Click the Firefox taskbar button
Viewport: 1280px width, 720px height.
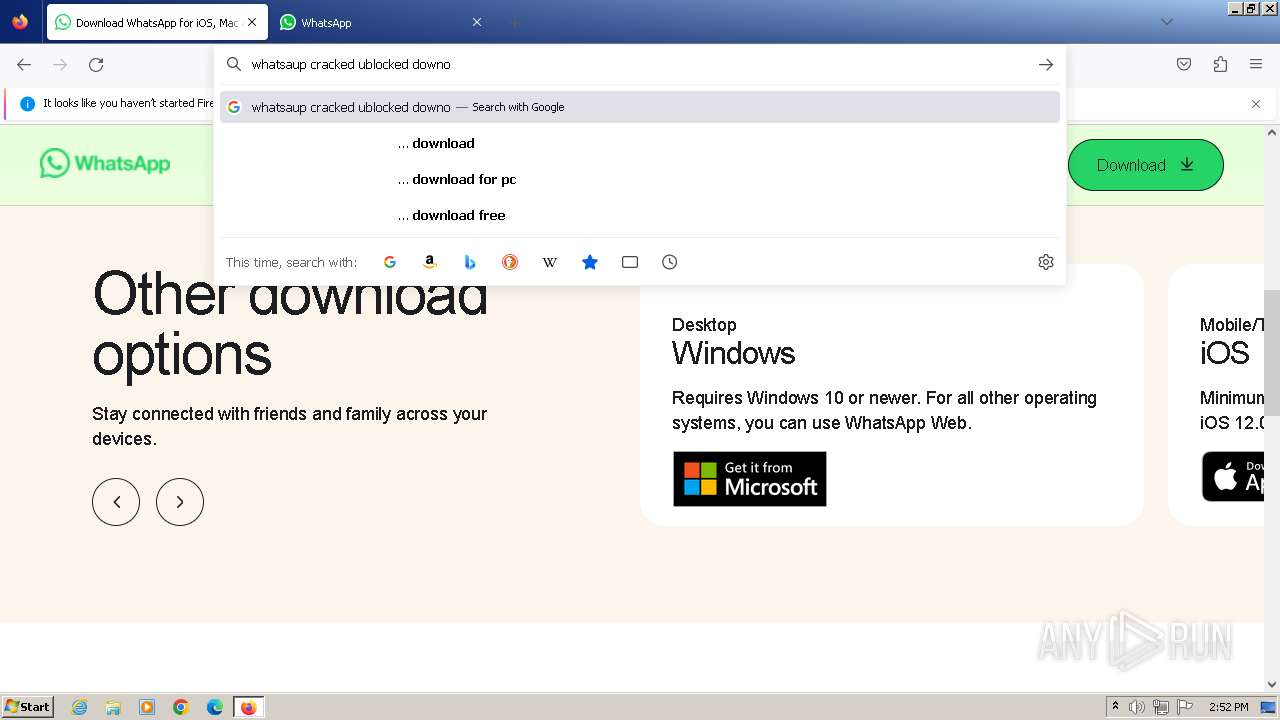[248, 707]
